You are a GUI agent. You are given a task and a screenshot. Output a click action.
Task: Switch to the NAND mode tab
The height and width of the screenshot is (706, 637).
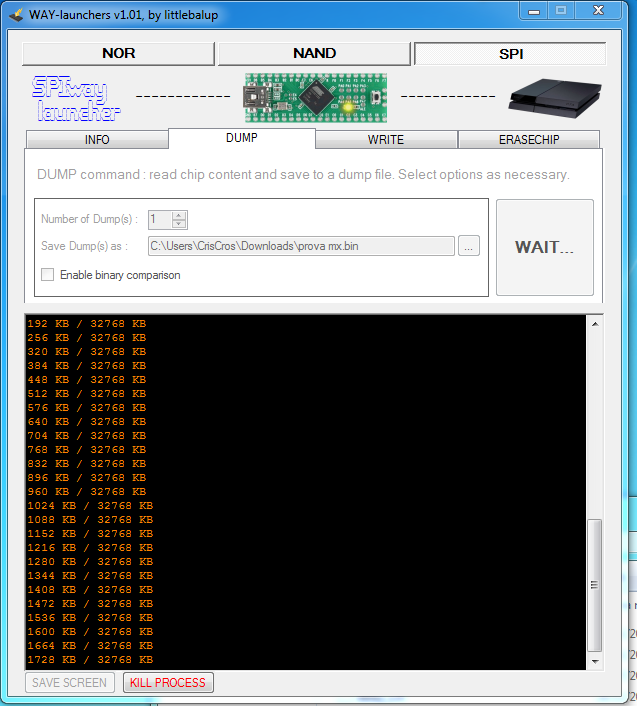point(314,53)
